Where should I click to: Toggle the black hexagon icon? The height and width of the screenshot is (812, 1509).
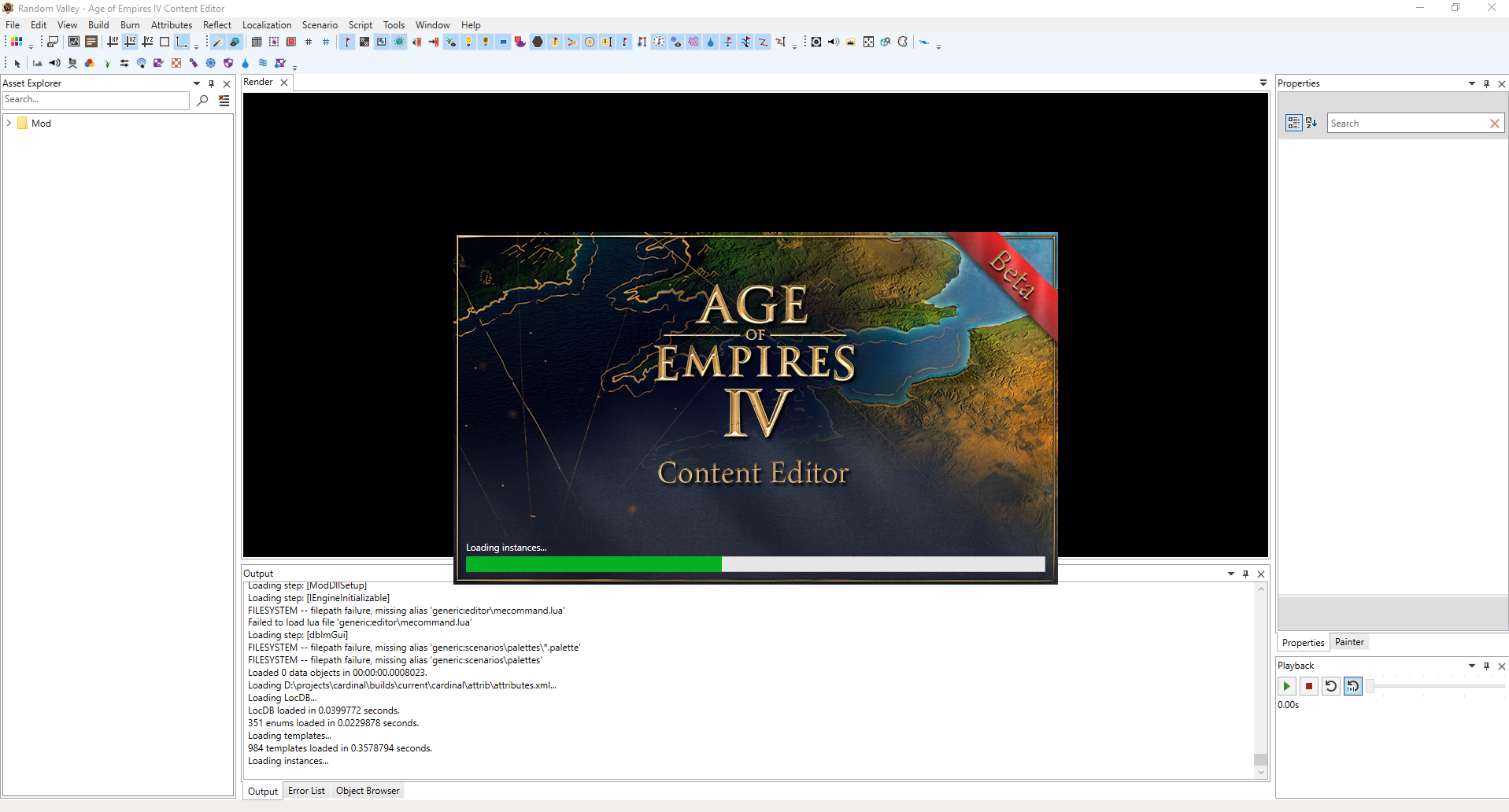click(x=538, y=42)
